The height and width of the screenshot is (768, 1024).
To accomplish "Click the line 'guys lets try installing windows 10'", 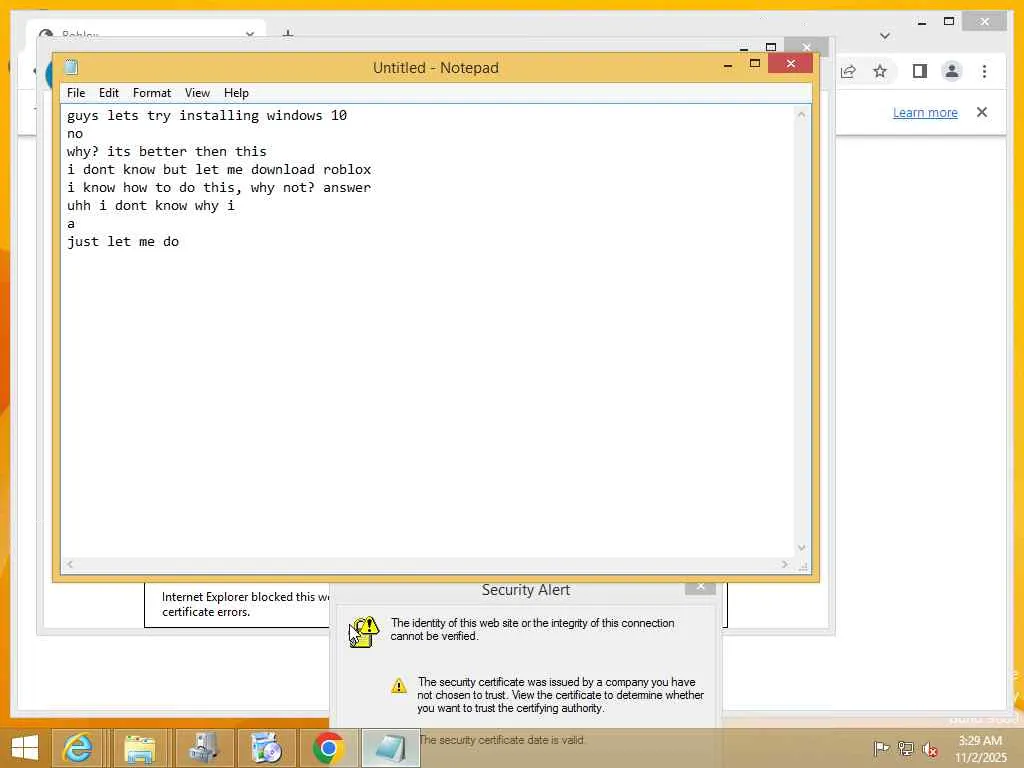I will point(206,116).
